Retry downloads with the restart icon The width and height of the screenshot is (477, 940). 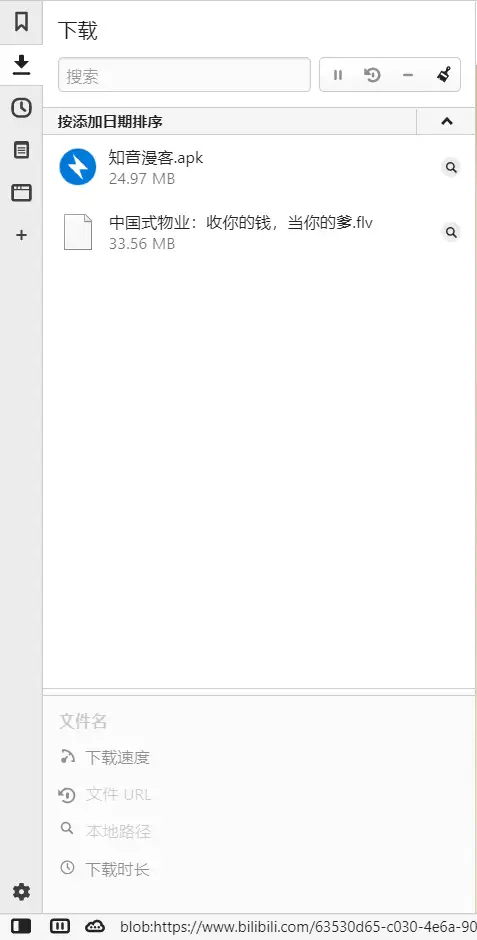coord(373,75)
